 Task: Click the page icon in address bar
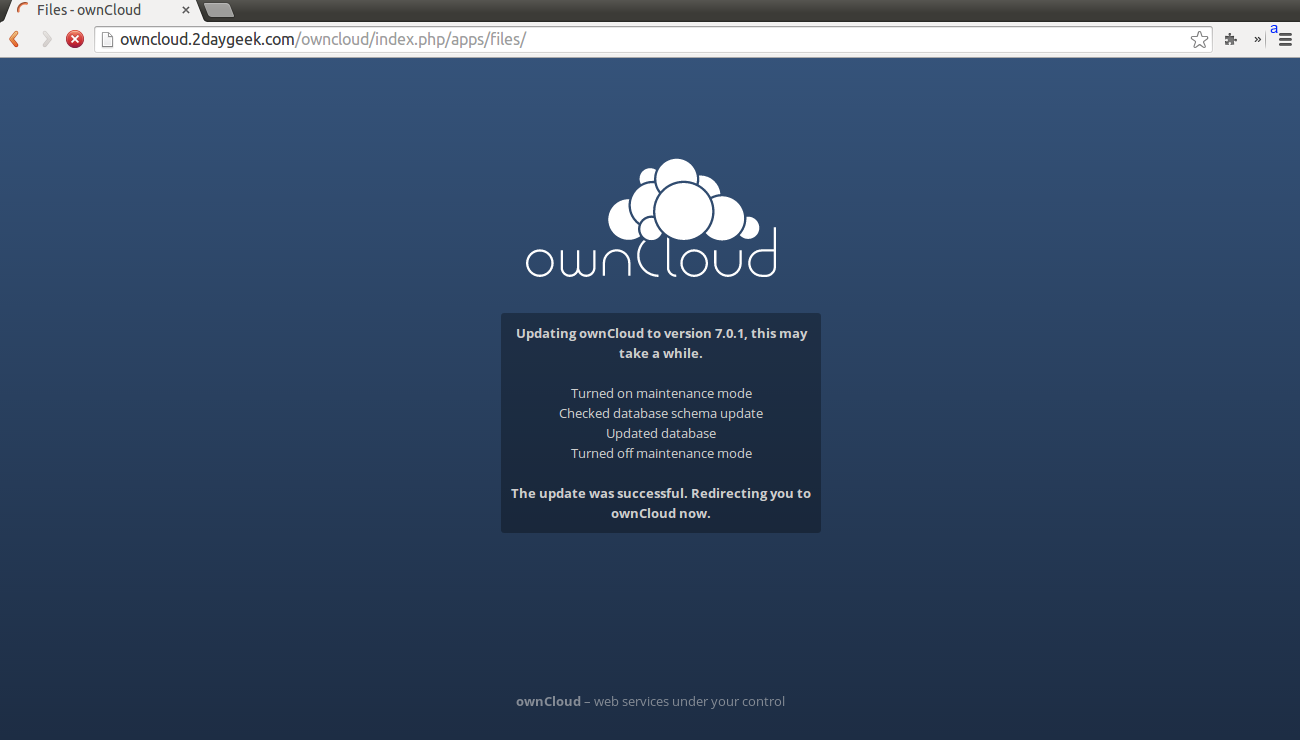107,40
